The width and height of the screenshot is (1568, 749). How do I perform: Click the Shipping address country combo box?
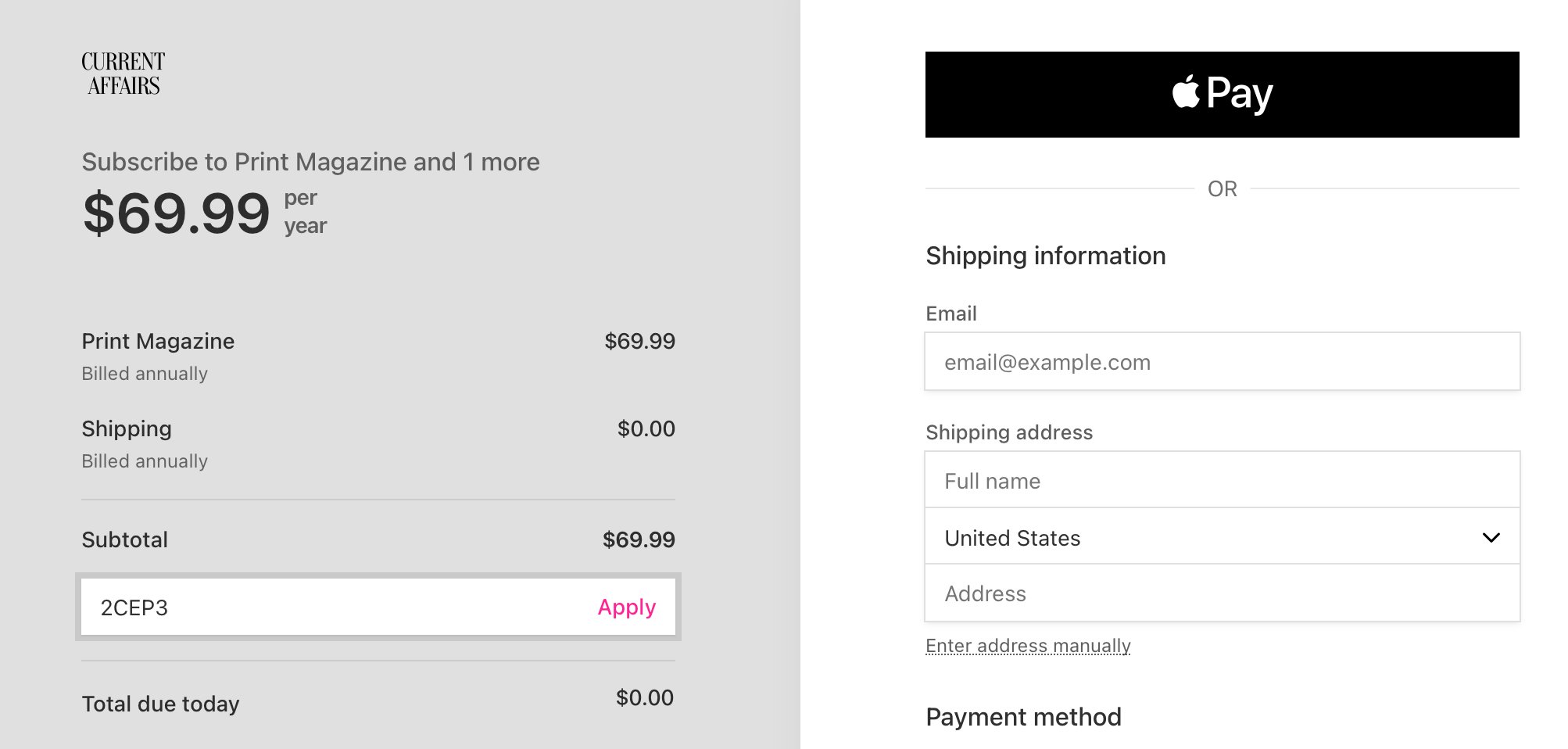coord(1222,537)
